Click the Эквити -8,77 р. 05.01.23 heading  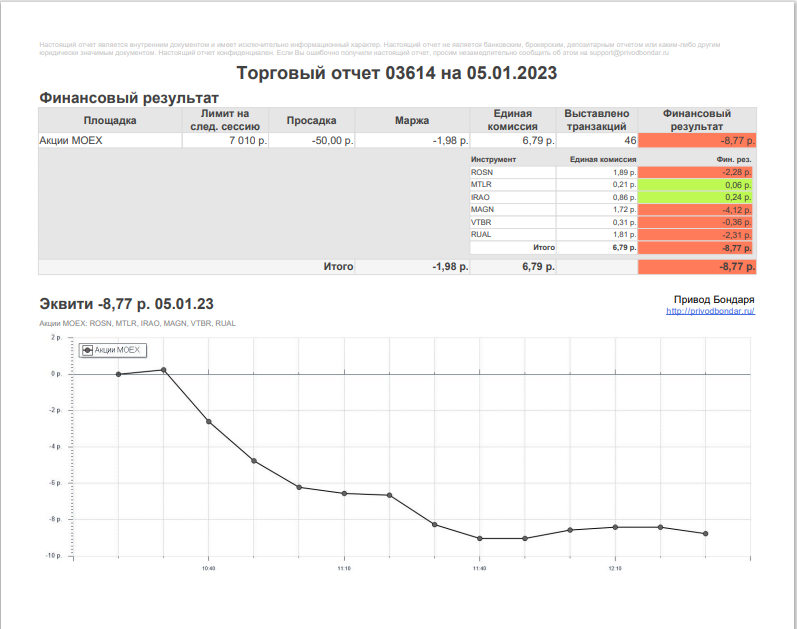click(x=127, y=304)
